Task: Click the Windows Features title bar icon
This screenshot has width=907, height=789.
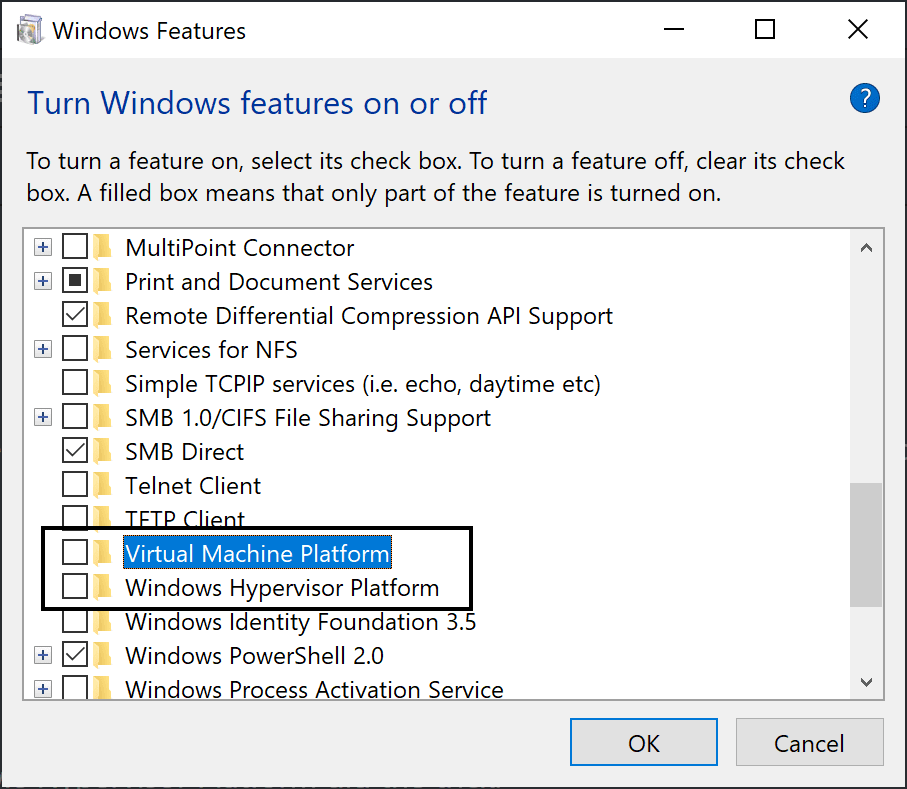Action: (x=30, y=30)
